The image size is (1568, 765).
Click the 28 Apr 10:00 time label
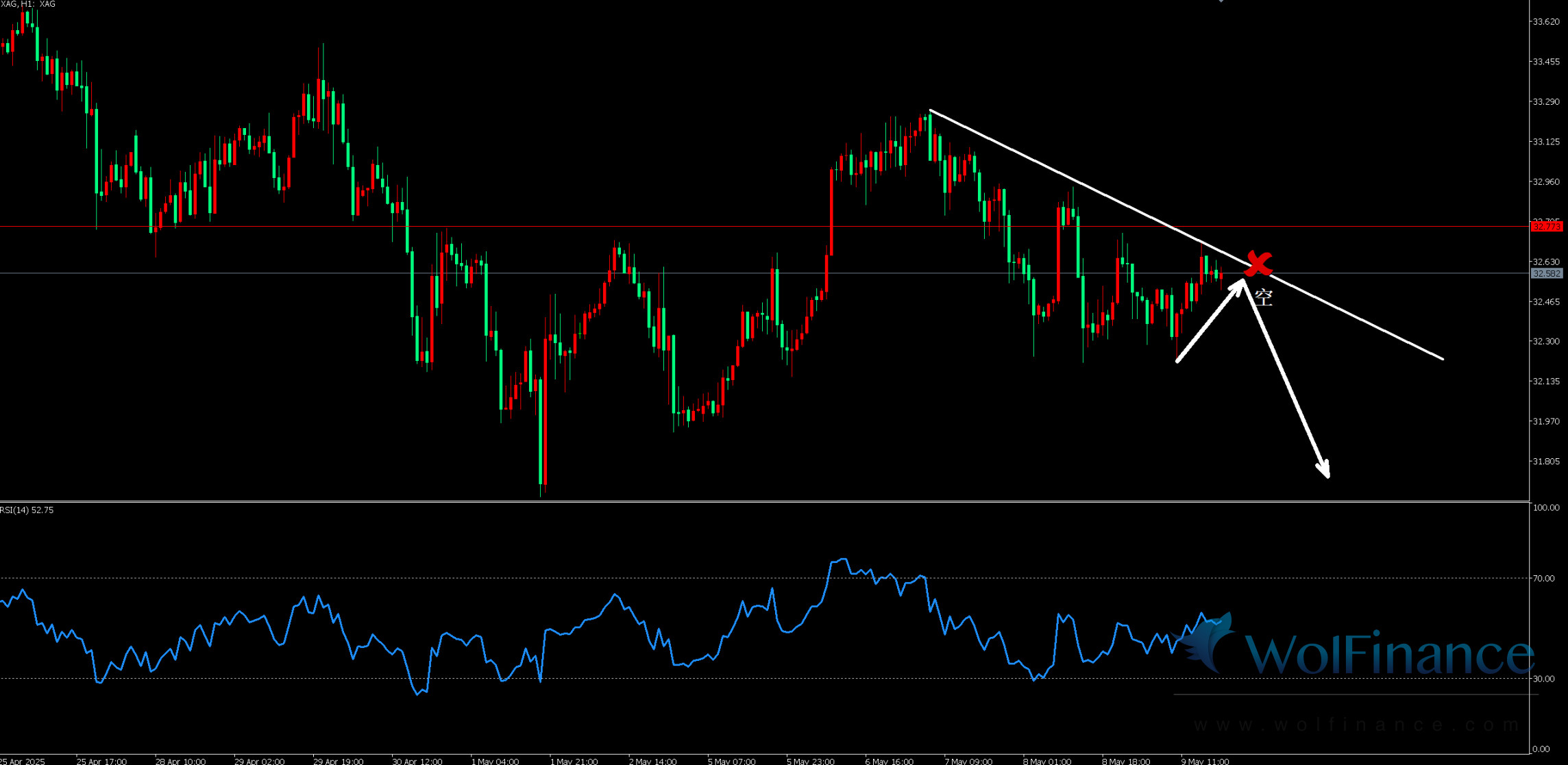pos(180,761)
